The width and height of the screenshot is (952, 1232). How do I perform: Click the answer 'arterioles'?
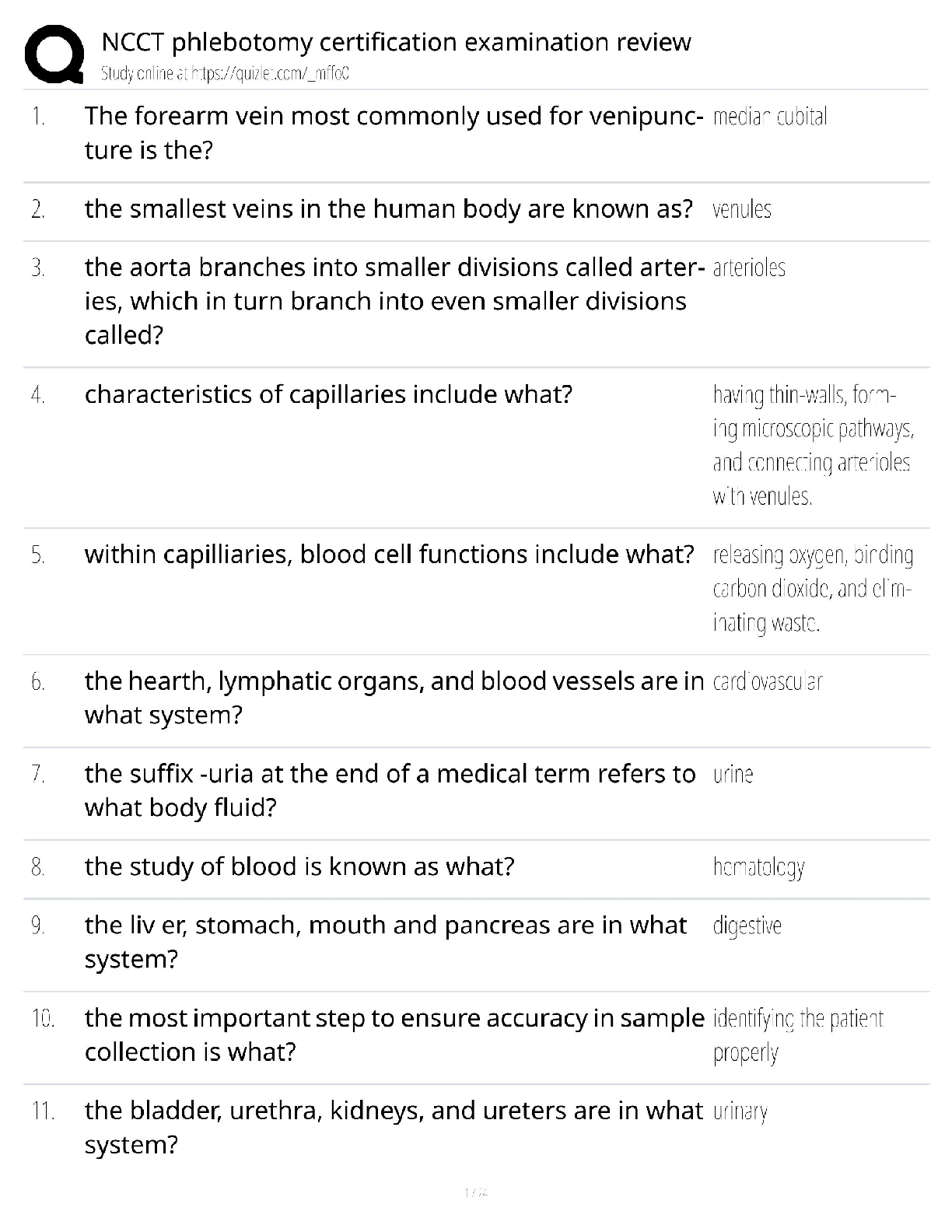tap(749, 268)
